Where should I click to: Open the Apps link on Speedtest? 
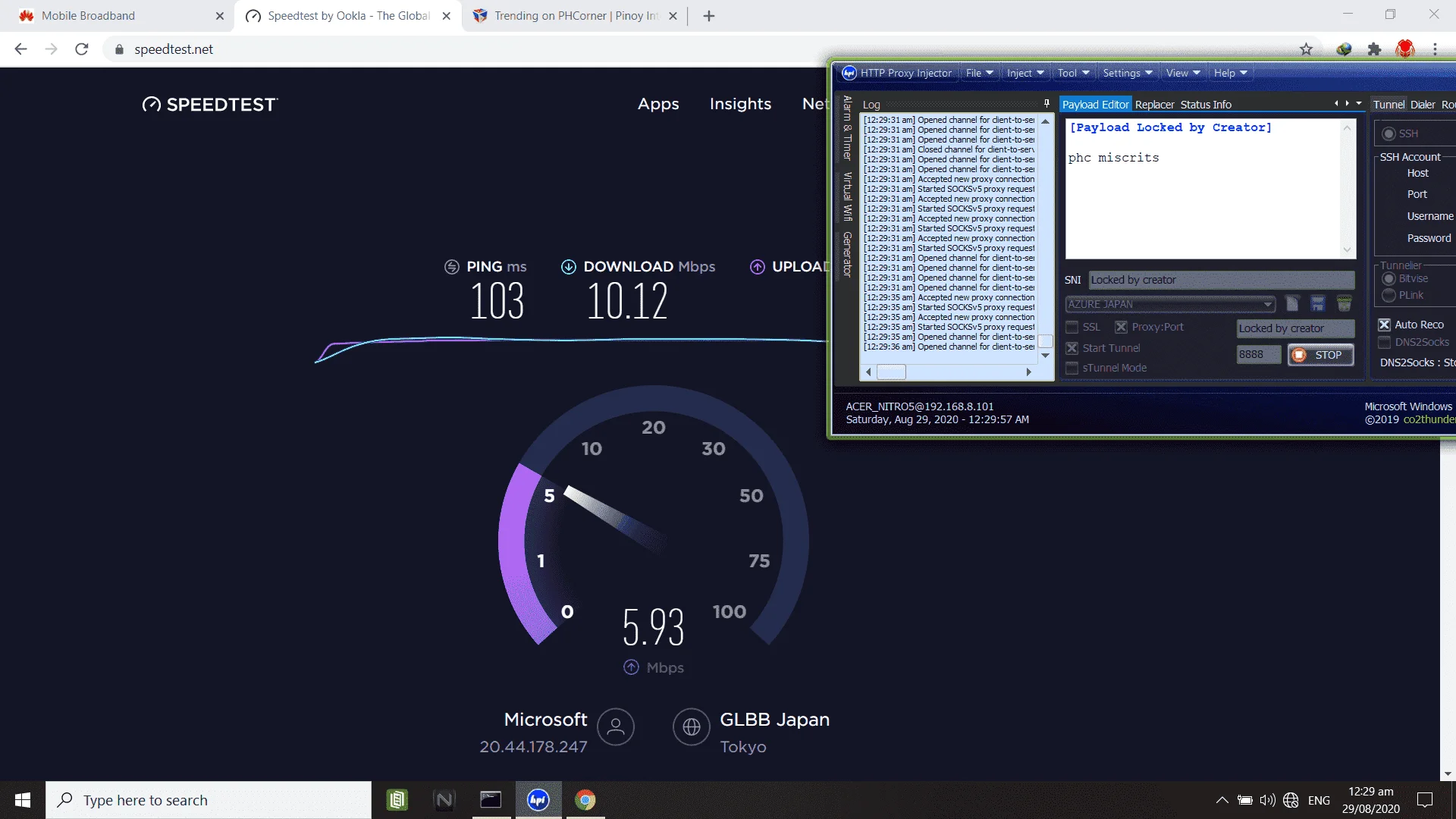[658, 104]
